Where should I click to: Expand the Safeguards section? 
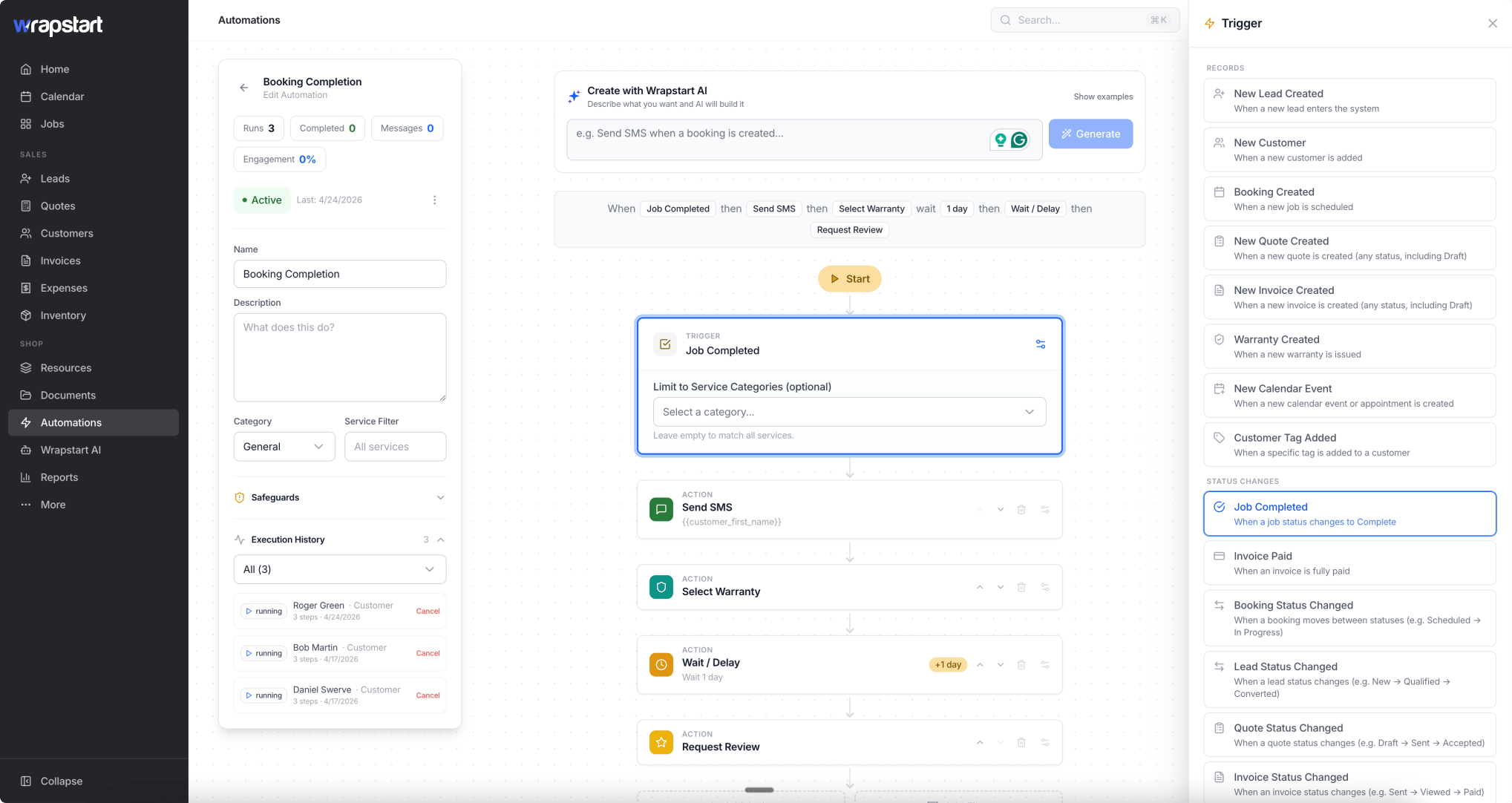(x=340, y=498)
